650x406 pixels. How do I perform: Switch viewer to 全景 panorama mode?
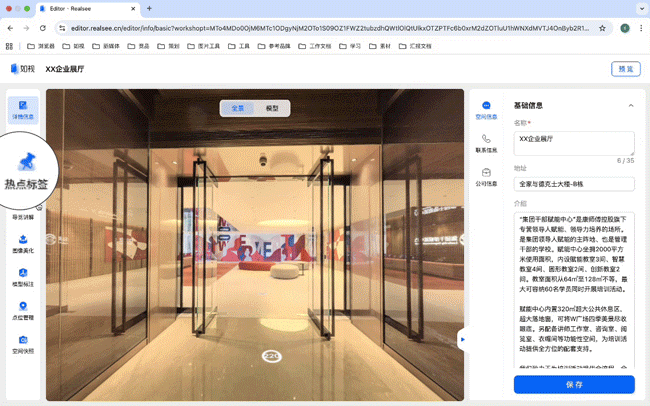click(x=238, y=108)
